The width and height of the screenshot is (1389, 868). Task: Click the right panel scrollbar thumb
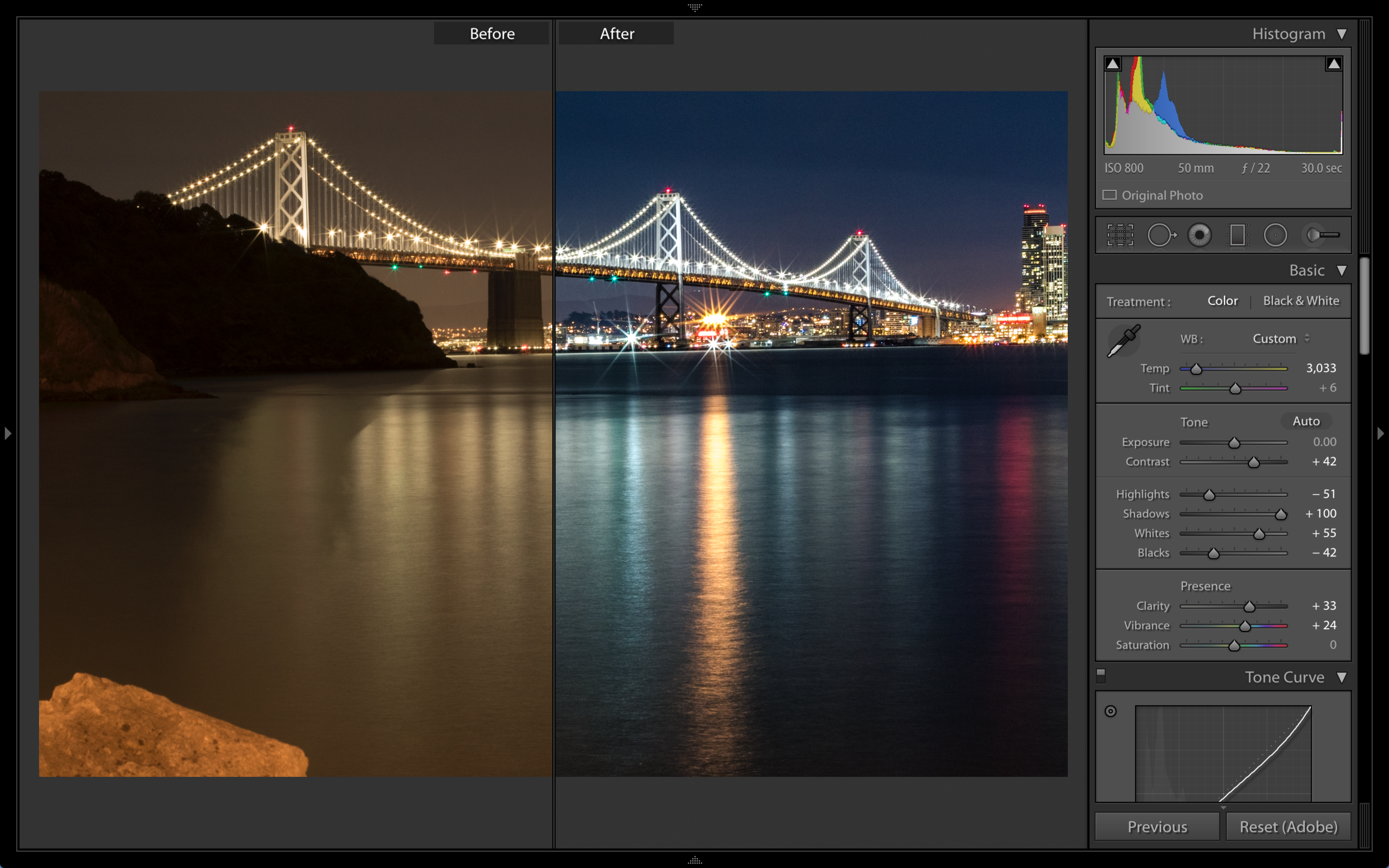(x=1365, y=306)
